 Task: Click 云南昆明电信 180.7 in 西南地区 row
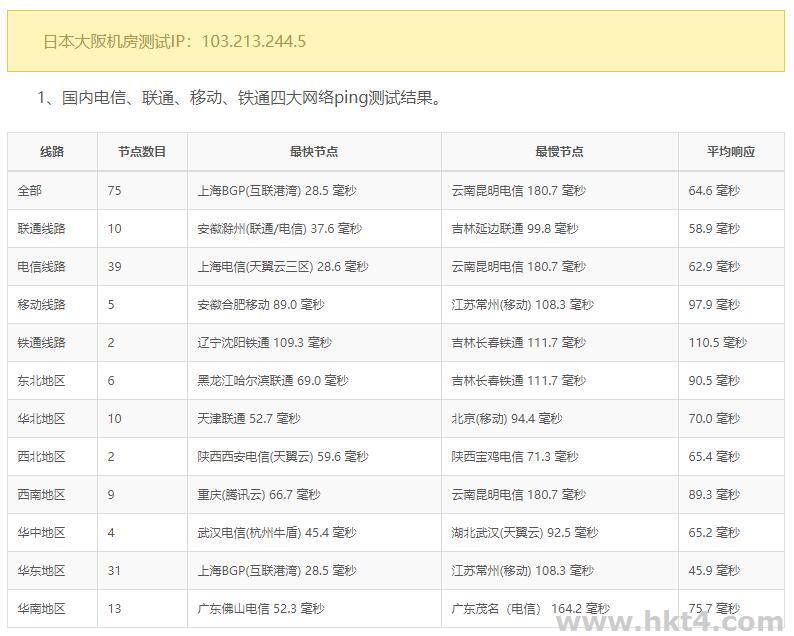coord(519,494)
